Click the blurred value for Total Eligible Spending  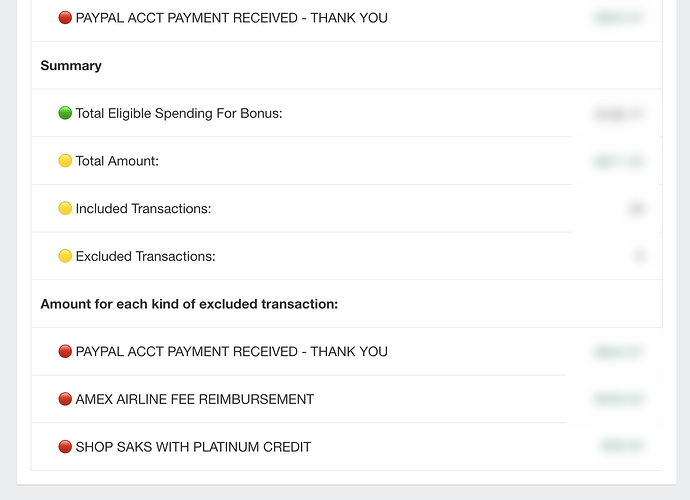(619, 114)
